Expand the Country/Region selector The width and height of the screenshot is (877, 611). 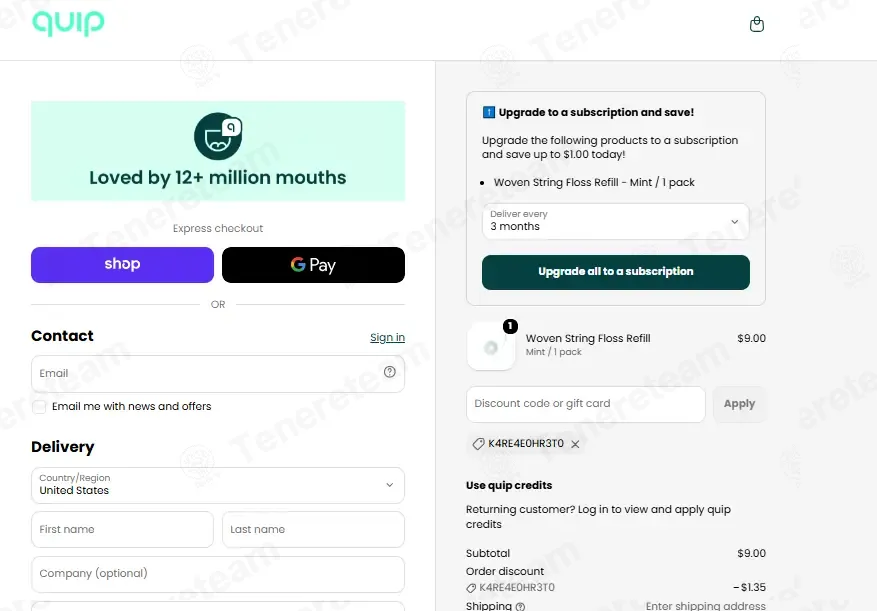[218, 485]
